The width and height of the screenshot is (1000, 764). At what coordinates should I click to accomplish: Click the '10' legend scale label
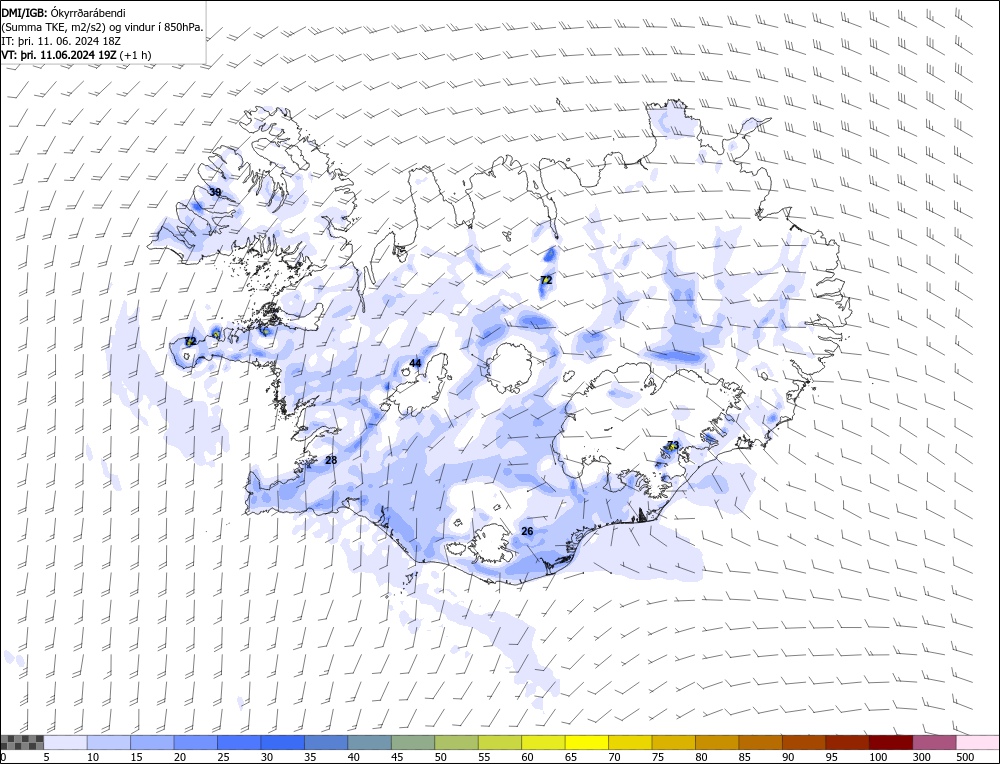(93, 757)
